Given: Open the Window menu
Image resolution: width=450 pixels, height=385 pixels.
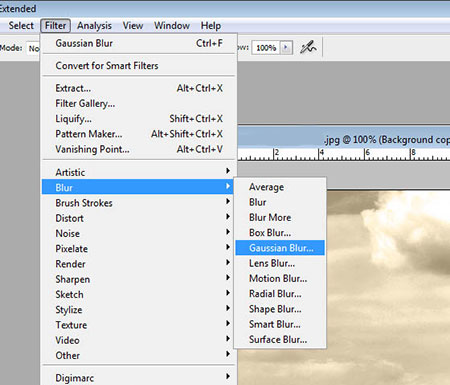Looking at the screenshot, I should [x=172, y=26].
